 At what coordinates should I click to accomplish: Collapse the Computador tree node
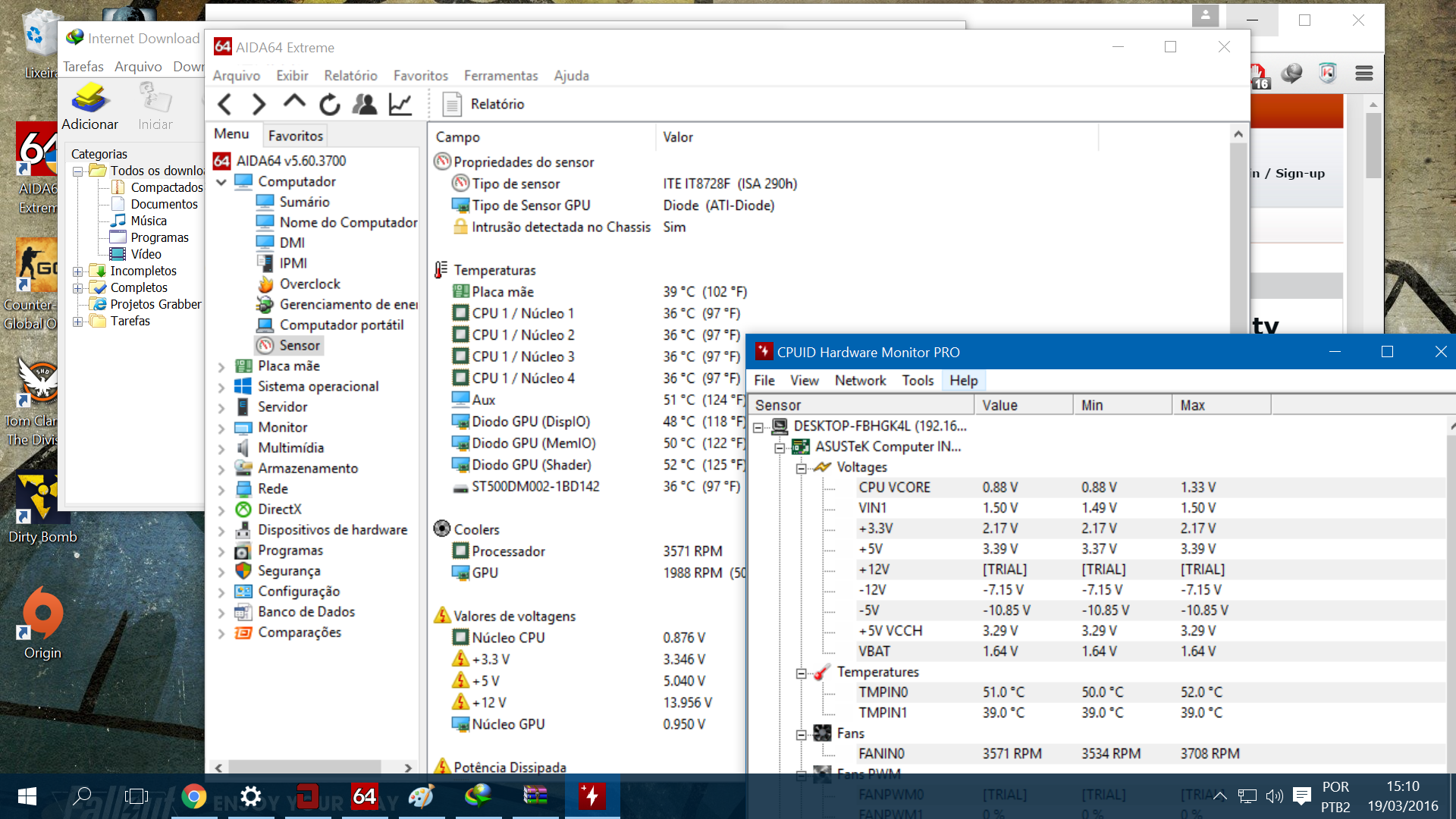pos(221,182)
